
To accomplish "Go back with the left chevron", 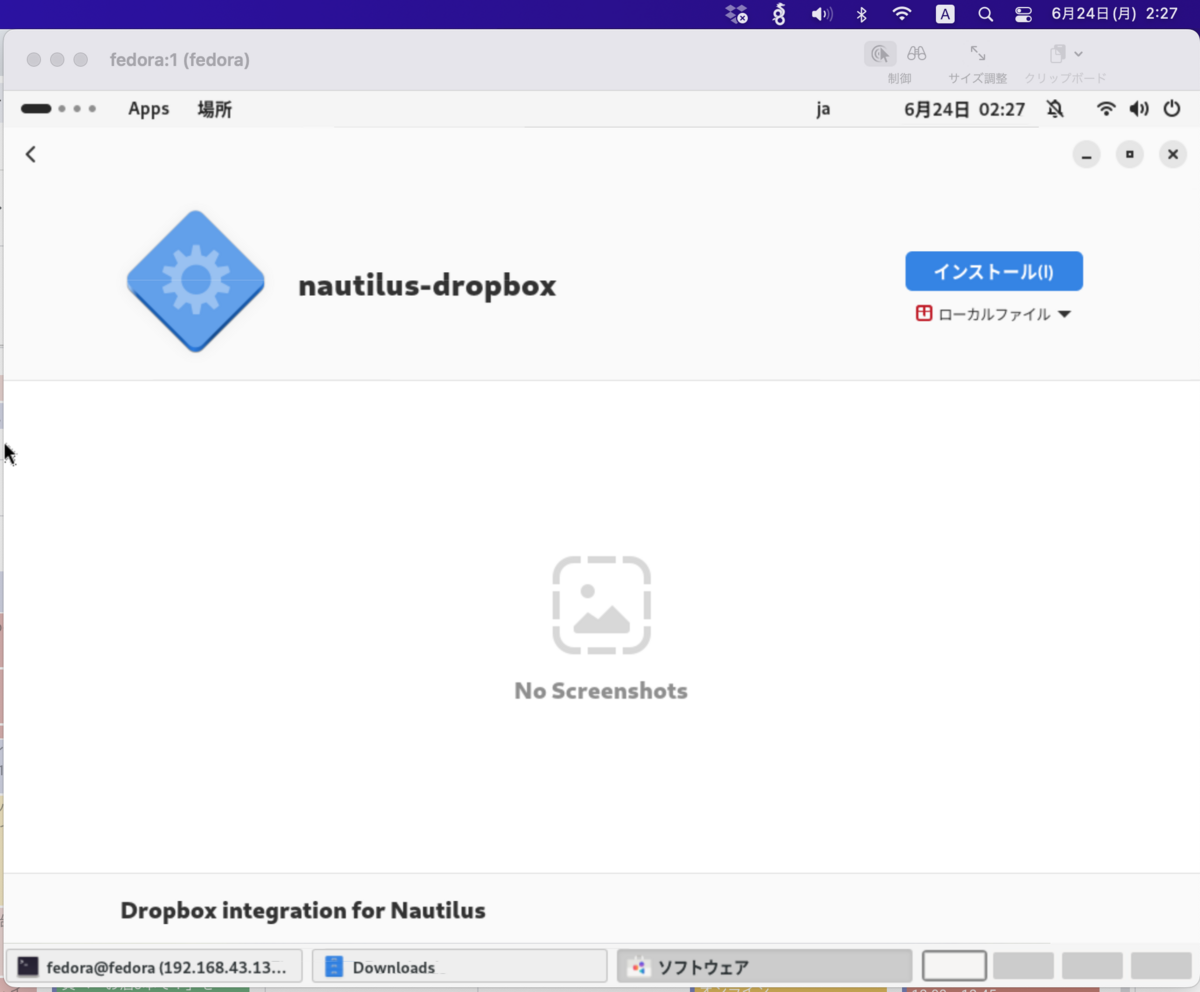I will coord(31,154).
